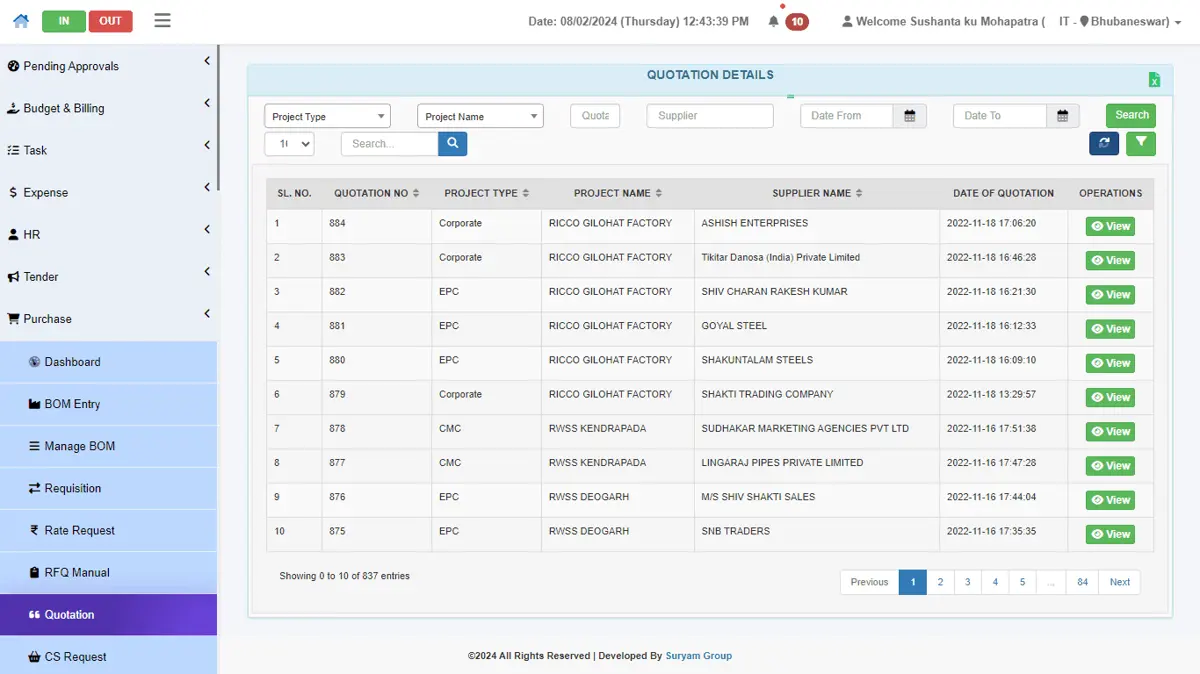Open the hamburger menu icon
Viewport: 1200px width, 674px height.
point(163,20)
